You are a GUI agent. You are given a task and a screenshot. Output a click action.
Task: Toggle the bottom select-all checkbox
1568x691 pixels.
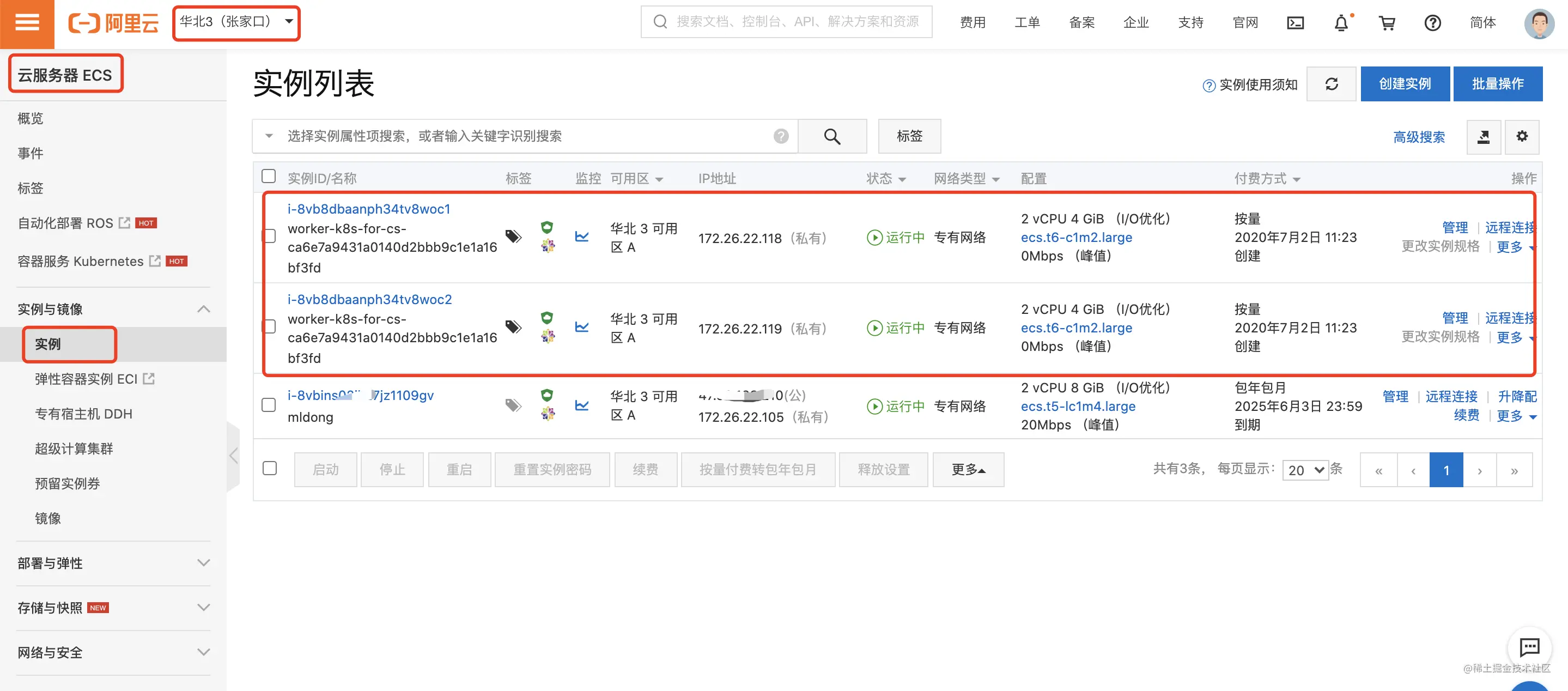270,469
